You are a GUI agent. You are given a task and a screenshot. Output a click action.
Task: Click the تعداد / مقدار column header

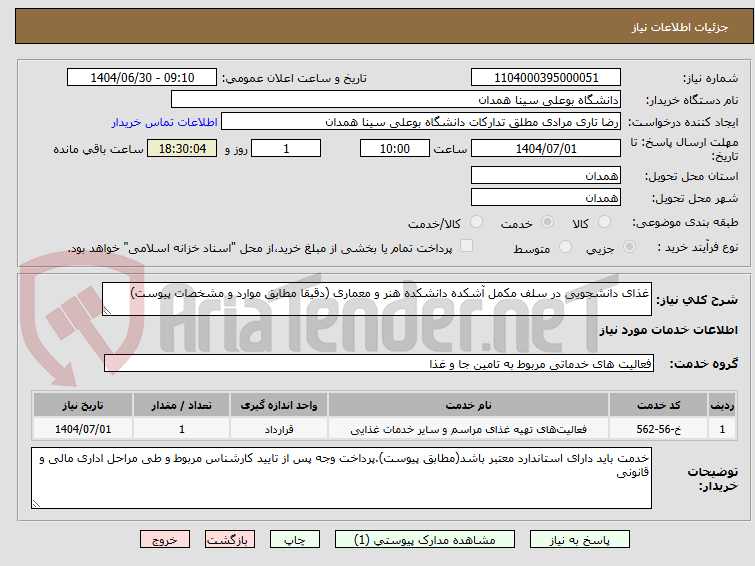tap(182, 405)
